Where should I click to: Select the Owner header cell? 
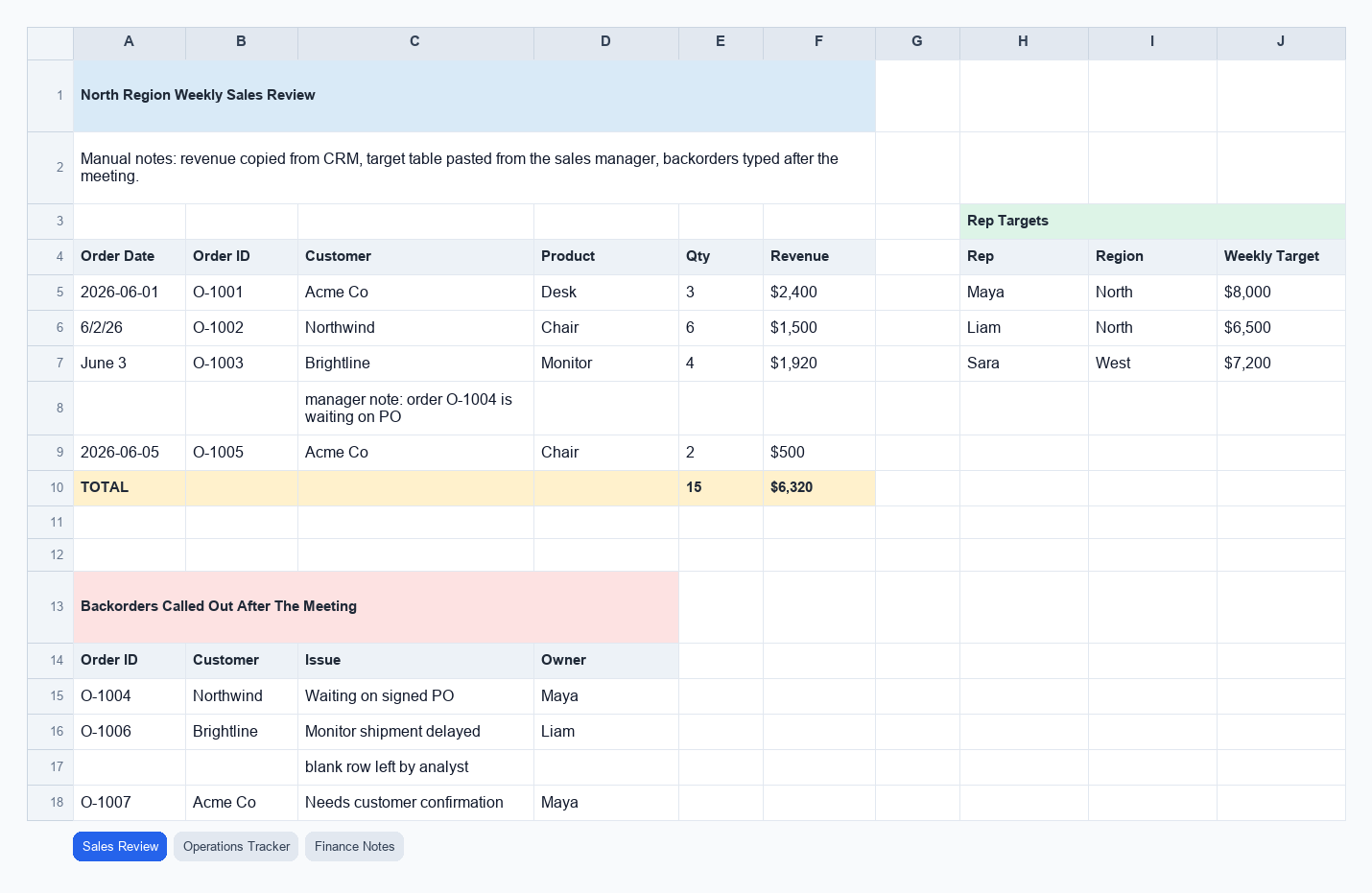point(606,661)
